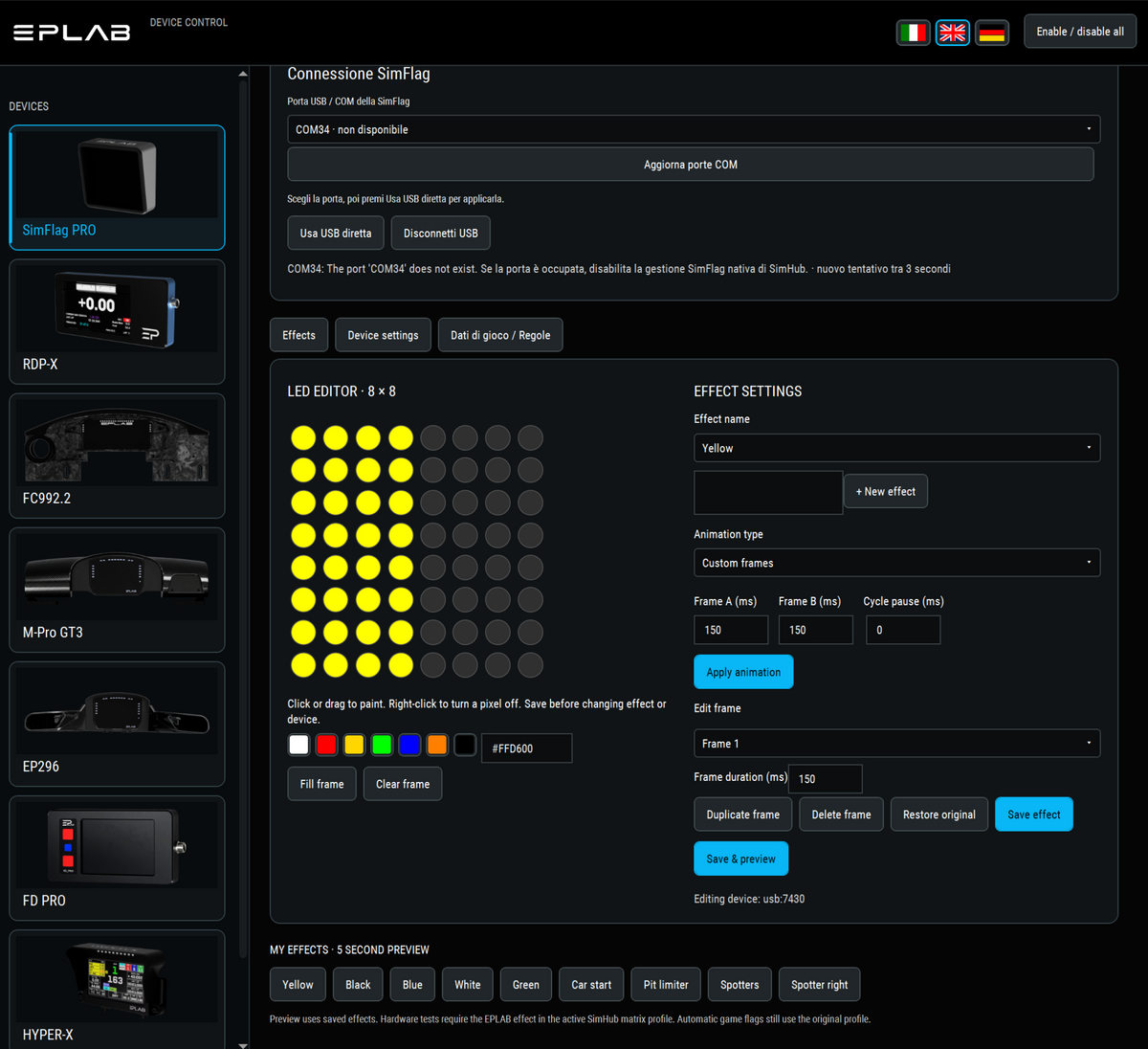Paint the last LED in bottom row
1148x1049 pixels.
[x=530, y=664]
